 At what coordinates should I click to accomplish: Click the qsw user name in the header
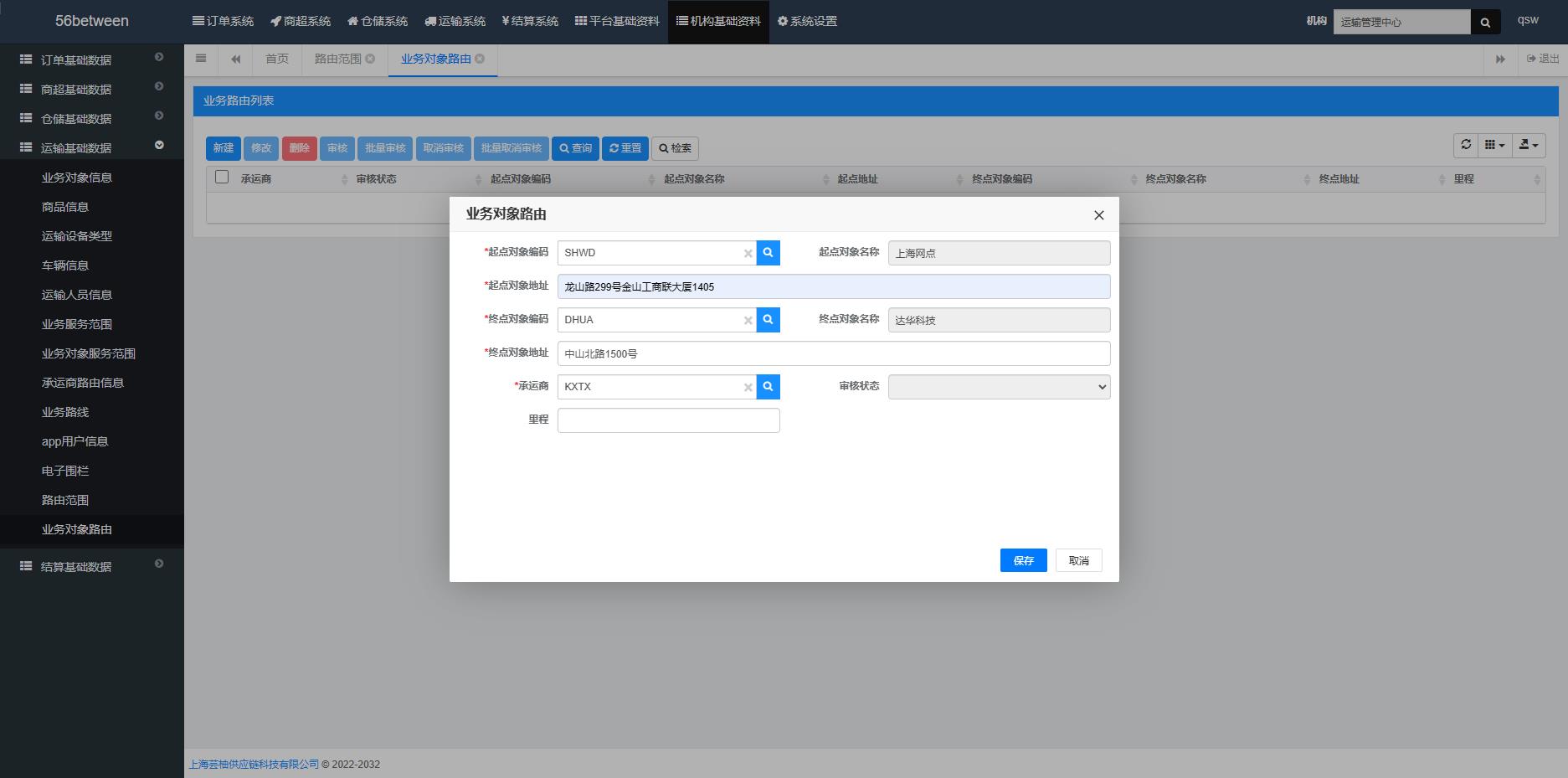point(1528,20)
